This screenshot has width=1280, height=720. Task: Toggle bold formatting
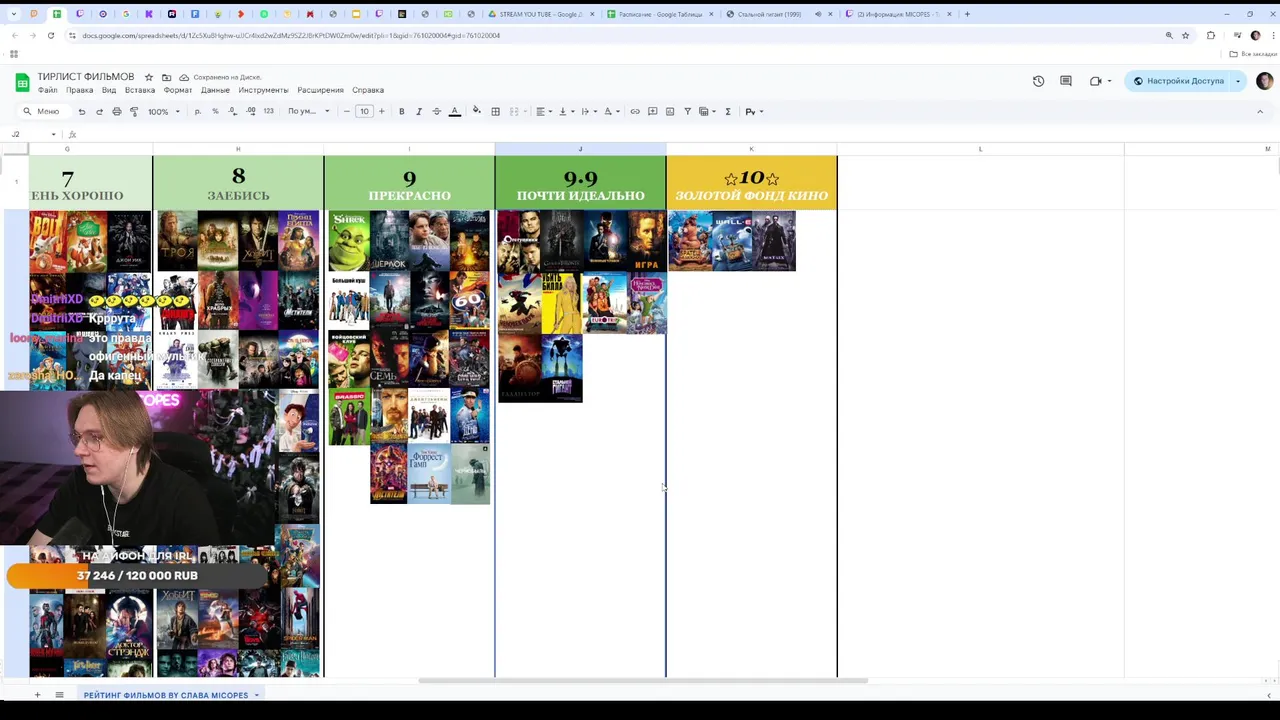point(402,111)
